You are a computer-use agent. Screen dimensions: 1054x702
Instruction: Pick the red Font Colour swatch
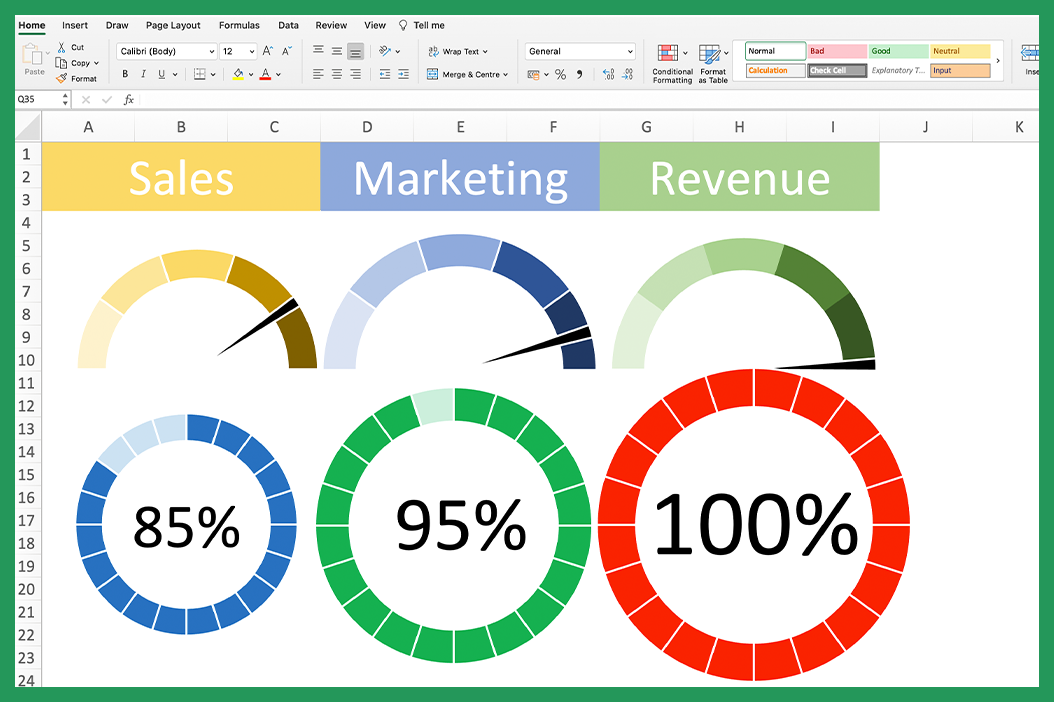(x=263, y=74)
